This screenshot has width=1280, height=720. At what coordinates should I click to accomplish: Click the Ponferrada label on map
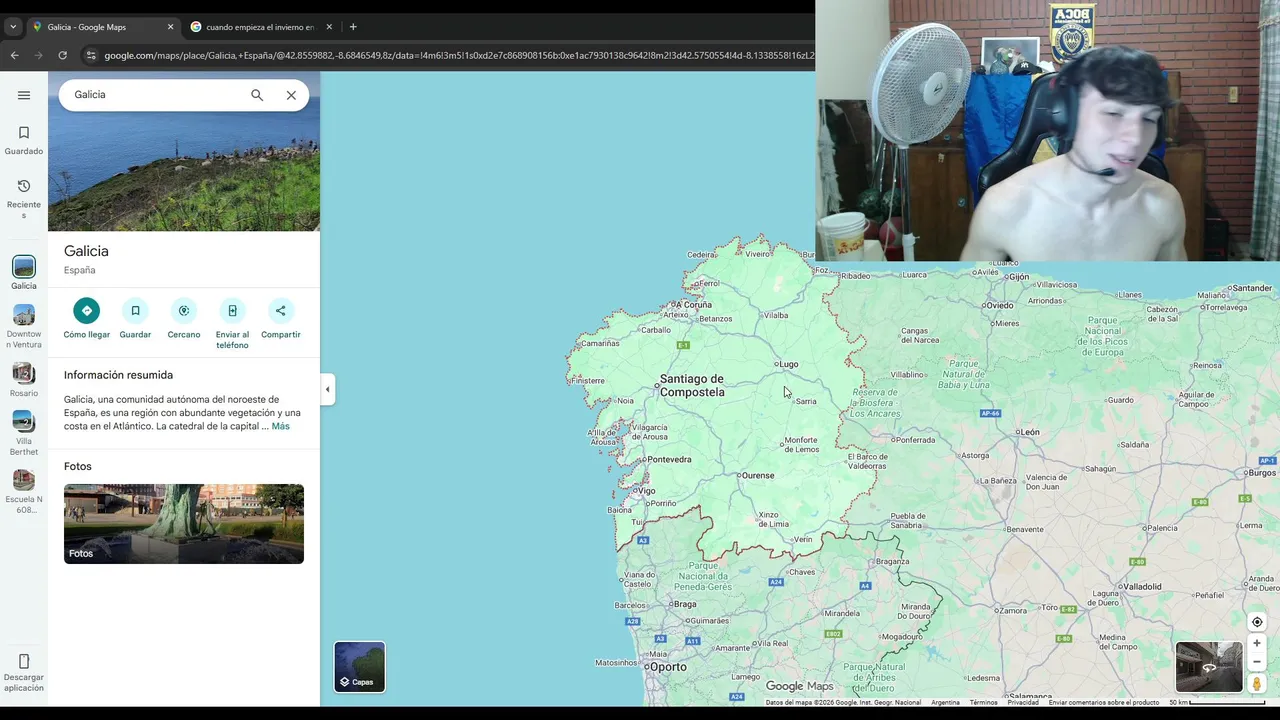coord(914,440)
